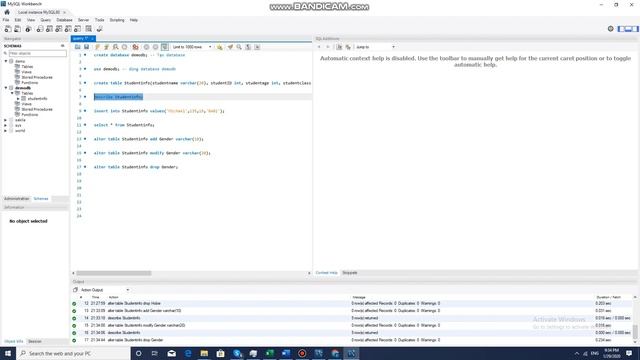Toggle stop-on-error script execution icon

click(x=136, y=47)
